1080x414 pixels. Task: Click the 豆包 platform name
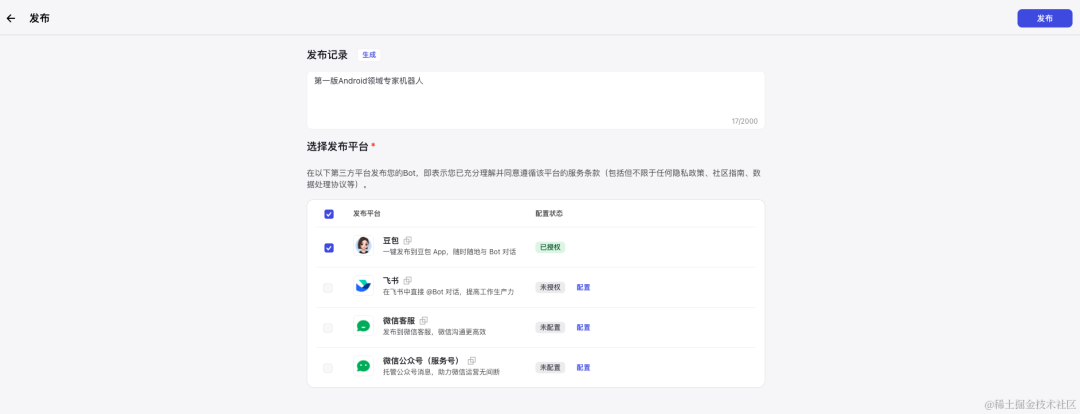(391, 240)
